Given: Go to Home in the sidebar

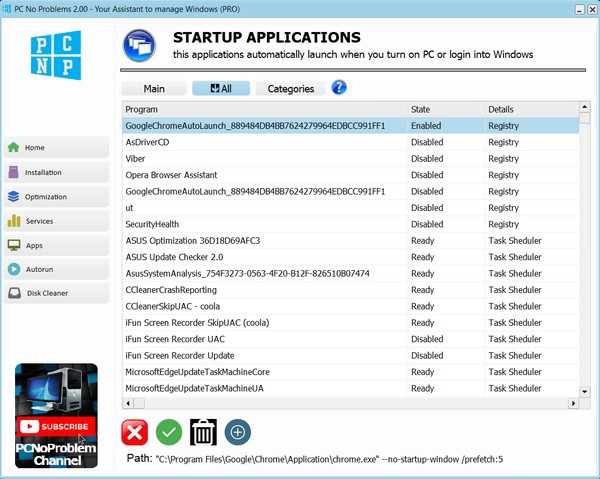Looking at the screenshot, I should (x=56, y=147).
